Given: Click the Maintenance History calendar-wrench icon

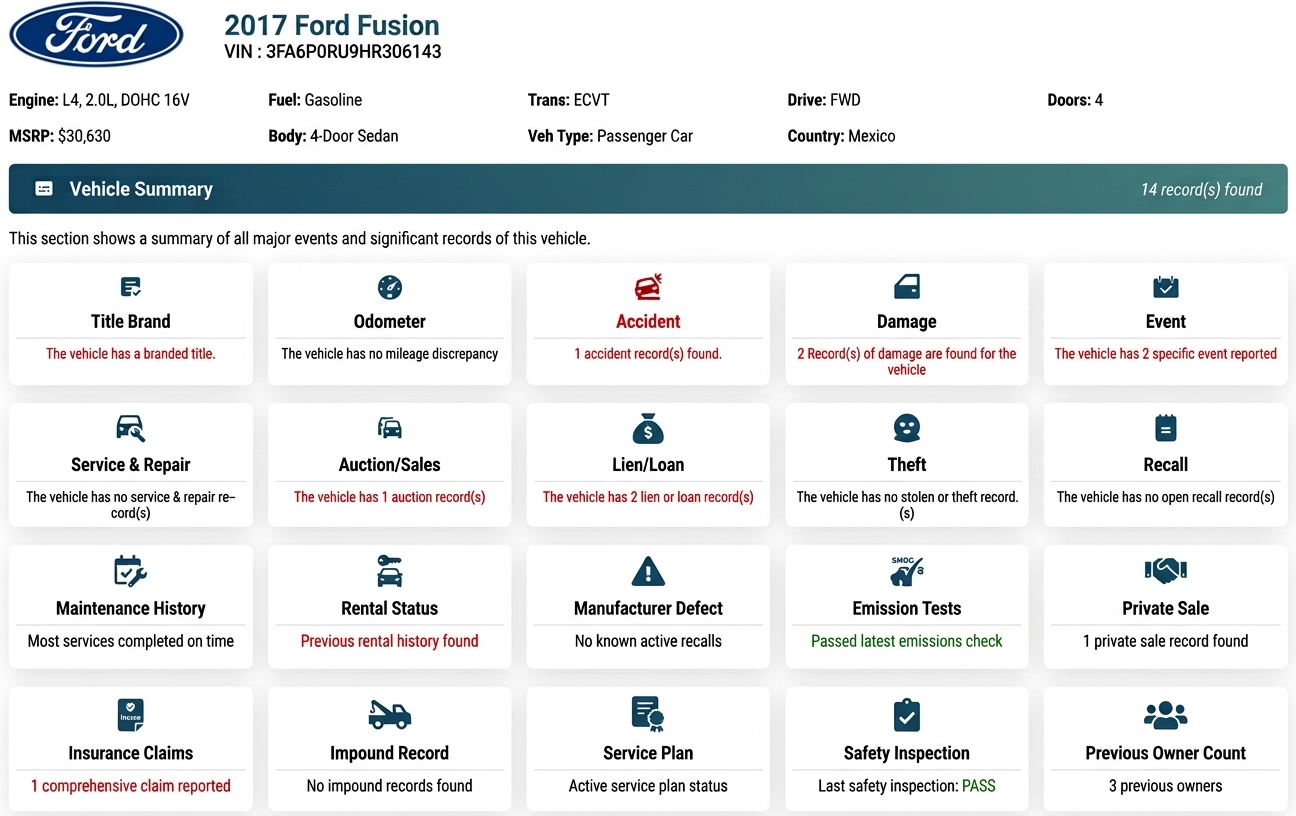Looking at the screenshot, I should point(131,572).
